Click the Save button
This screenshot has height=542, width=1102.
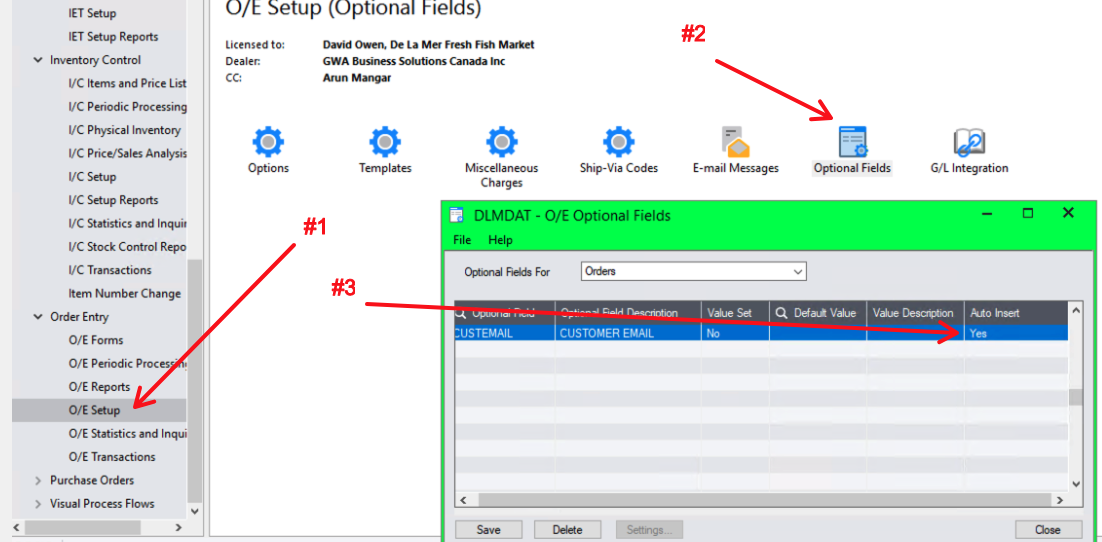point(489,529)
